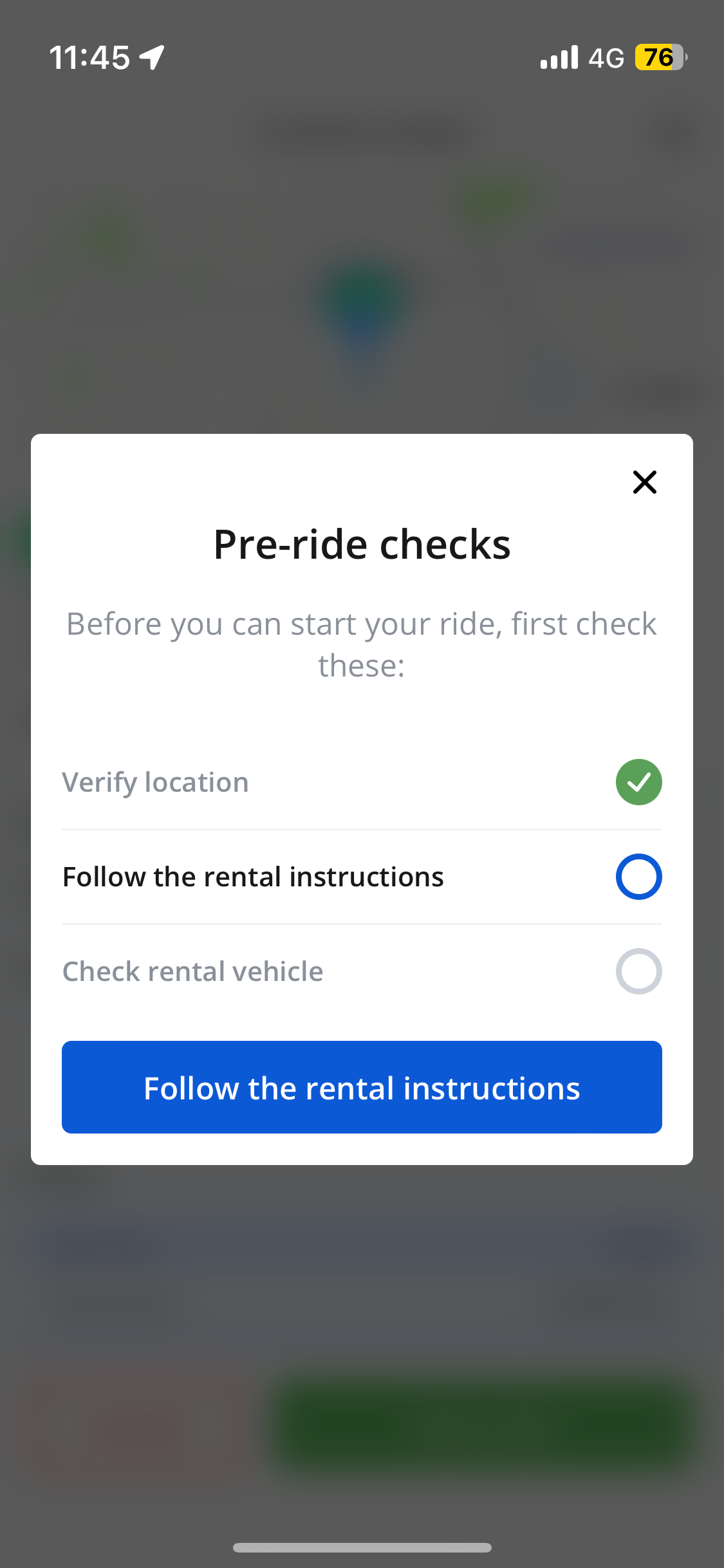Viewport: 724px width, 1568px height.
Task: Tap the 11:45 clock in status bar
Action: (x=89, y=57)
